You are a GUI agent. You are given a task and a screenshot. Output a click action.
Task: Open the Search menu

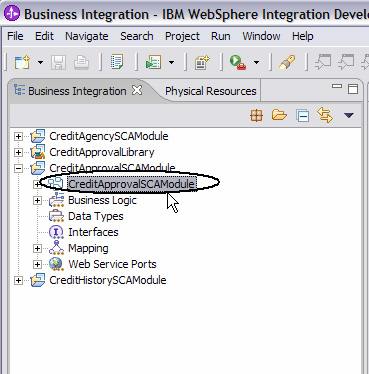[x=137, y=36]
